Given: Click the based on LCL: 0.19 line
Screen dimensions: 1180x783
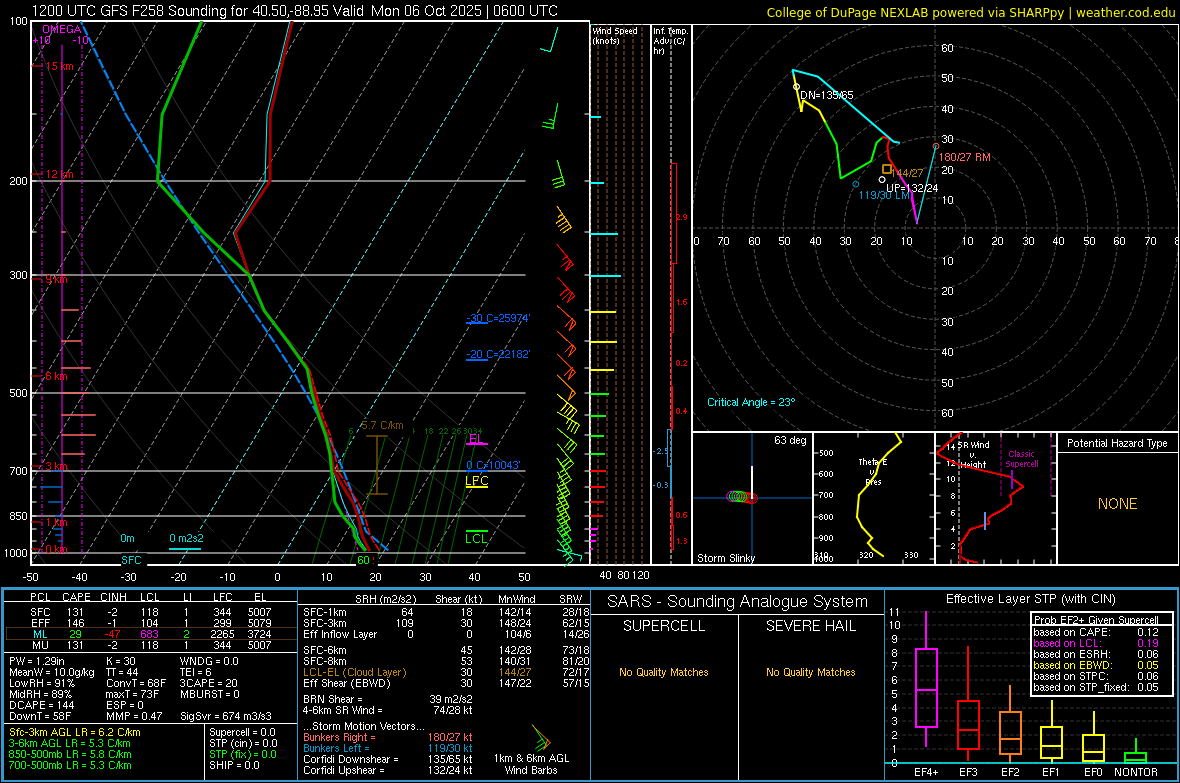Looking at the screenshot, I should (1096, 643).
